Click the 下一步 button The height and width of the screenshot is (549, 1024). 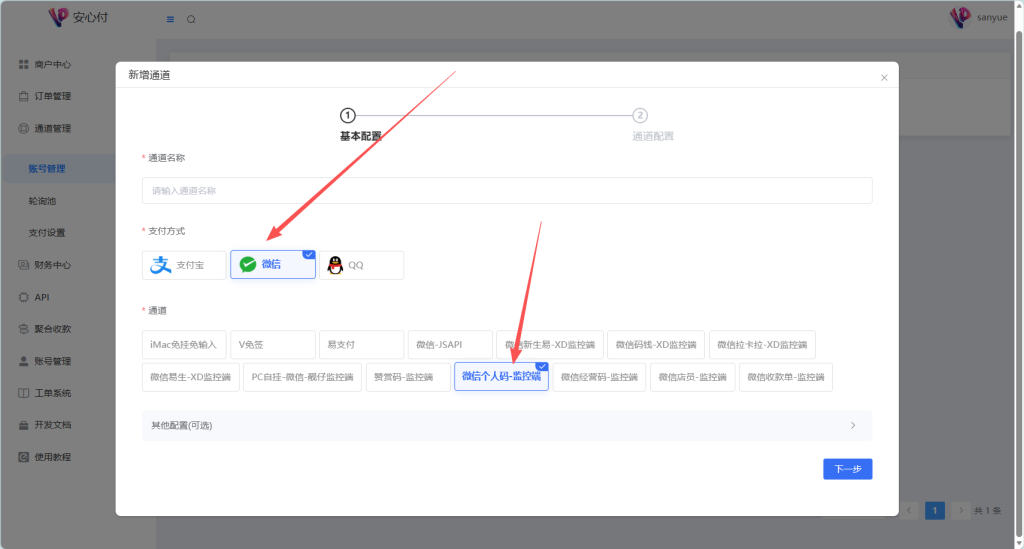pos(848,469)
